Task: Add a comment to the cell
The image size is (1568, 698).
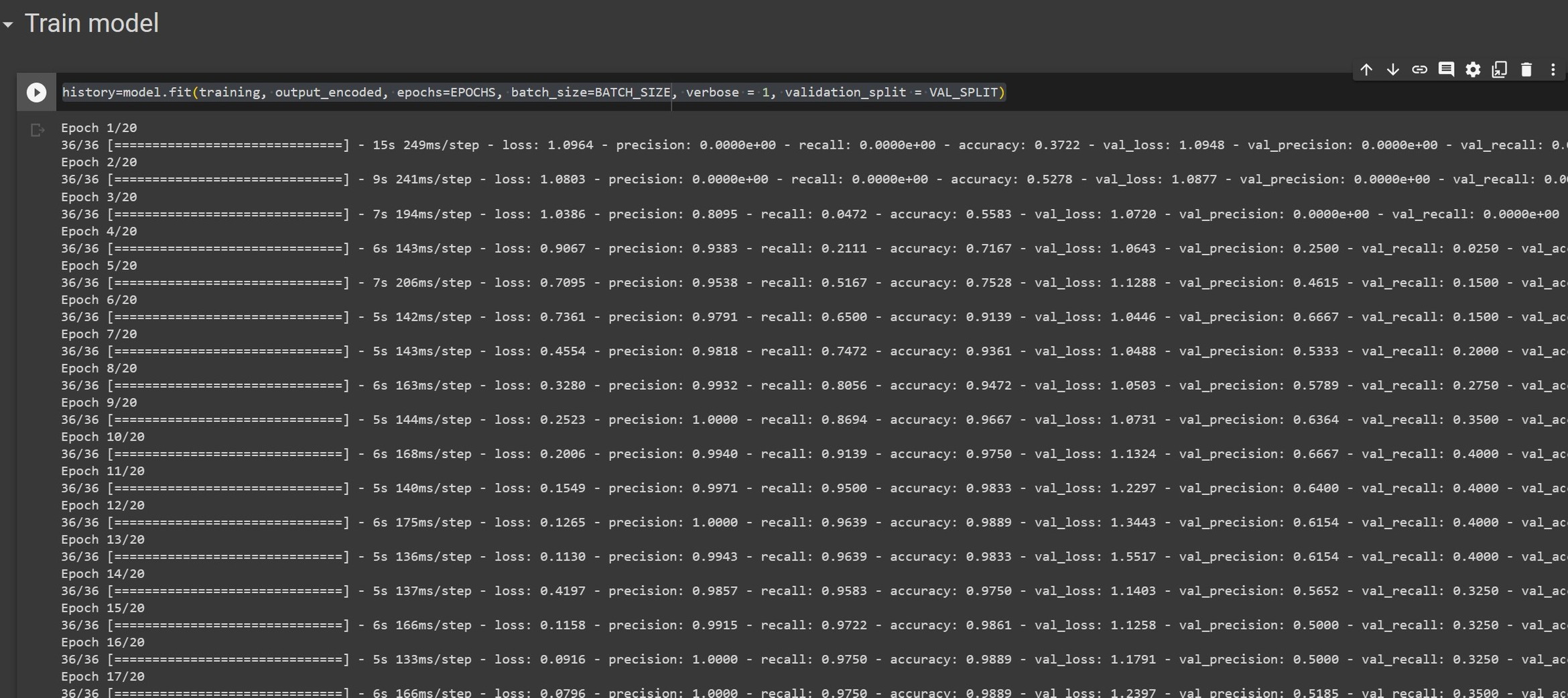Action: (x=1447, y=69)
